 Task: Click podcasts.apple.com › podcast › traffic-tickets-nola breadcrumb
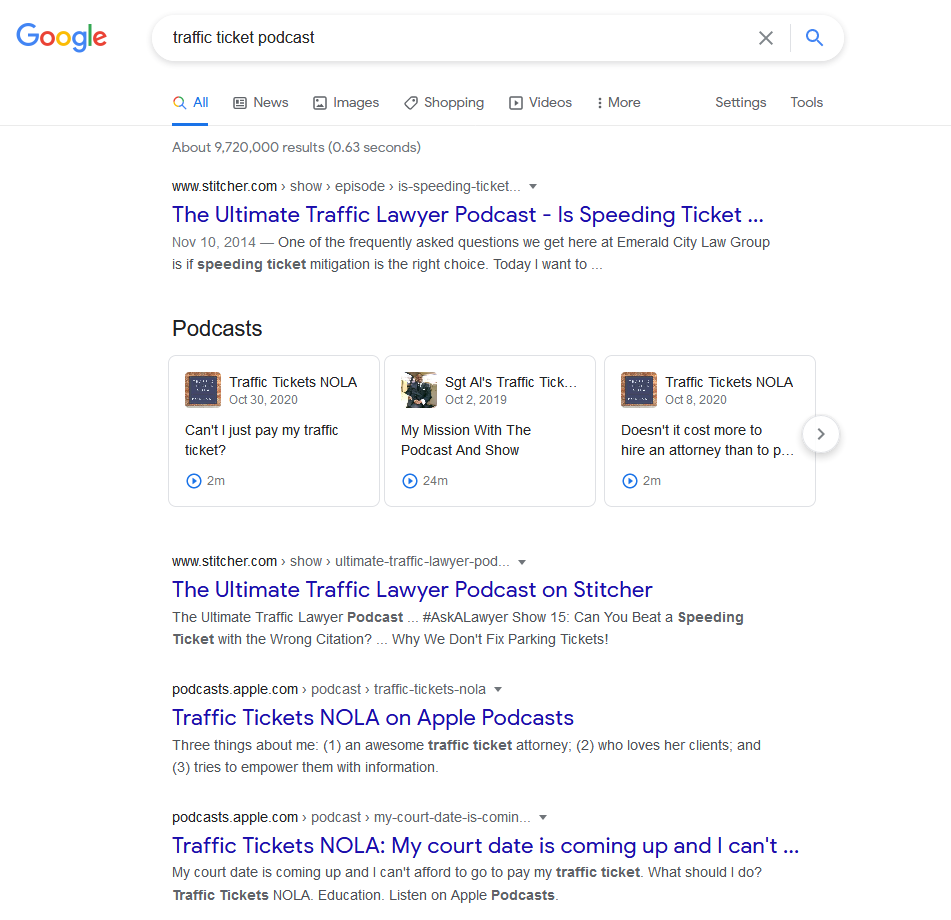tap(329, 690)
